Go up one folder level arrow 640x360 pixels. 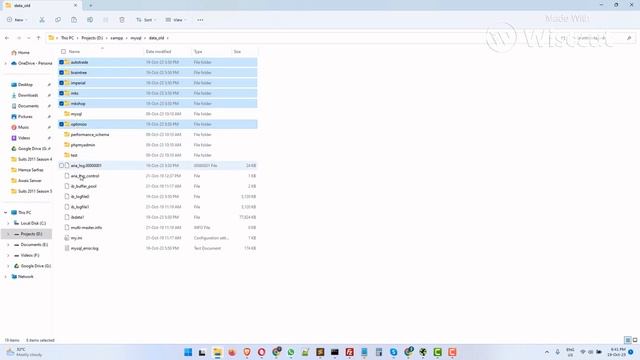click(x=38, y=38)
